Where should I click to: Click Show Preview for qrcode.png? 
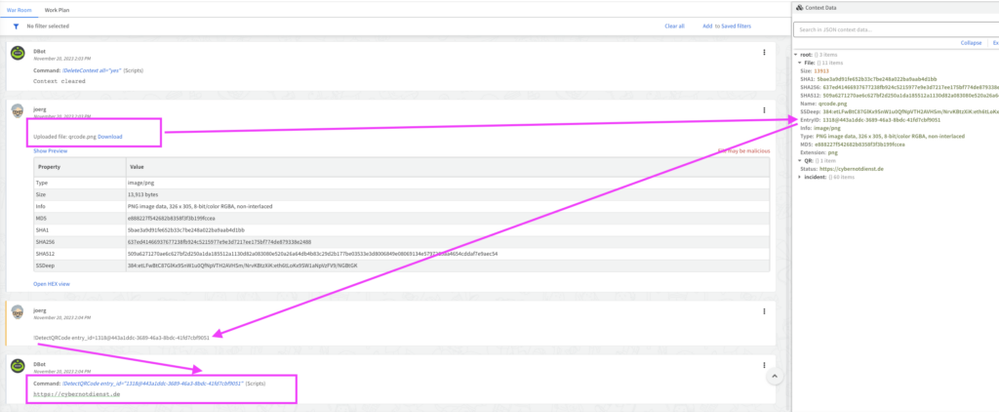pos(50,151)
